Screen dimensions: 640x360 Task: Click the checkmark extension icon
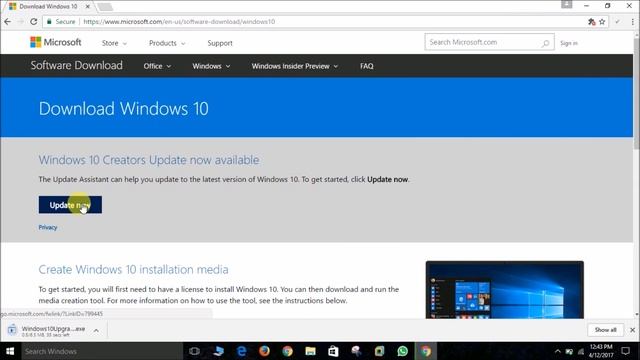click(x=618, y=22)
